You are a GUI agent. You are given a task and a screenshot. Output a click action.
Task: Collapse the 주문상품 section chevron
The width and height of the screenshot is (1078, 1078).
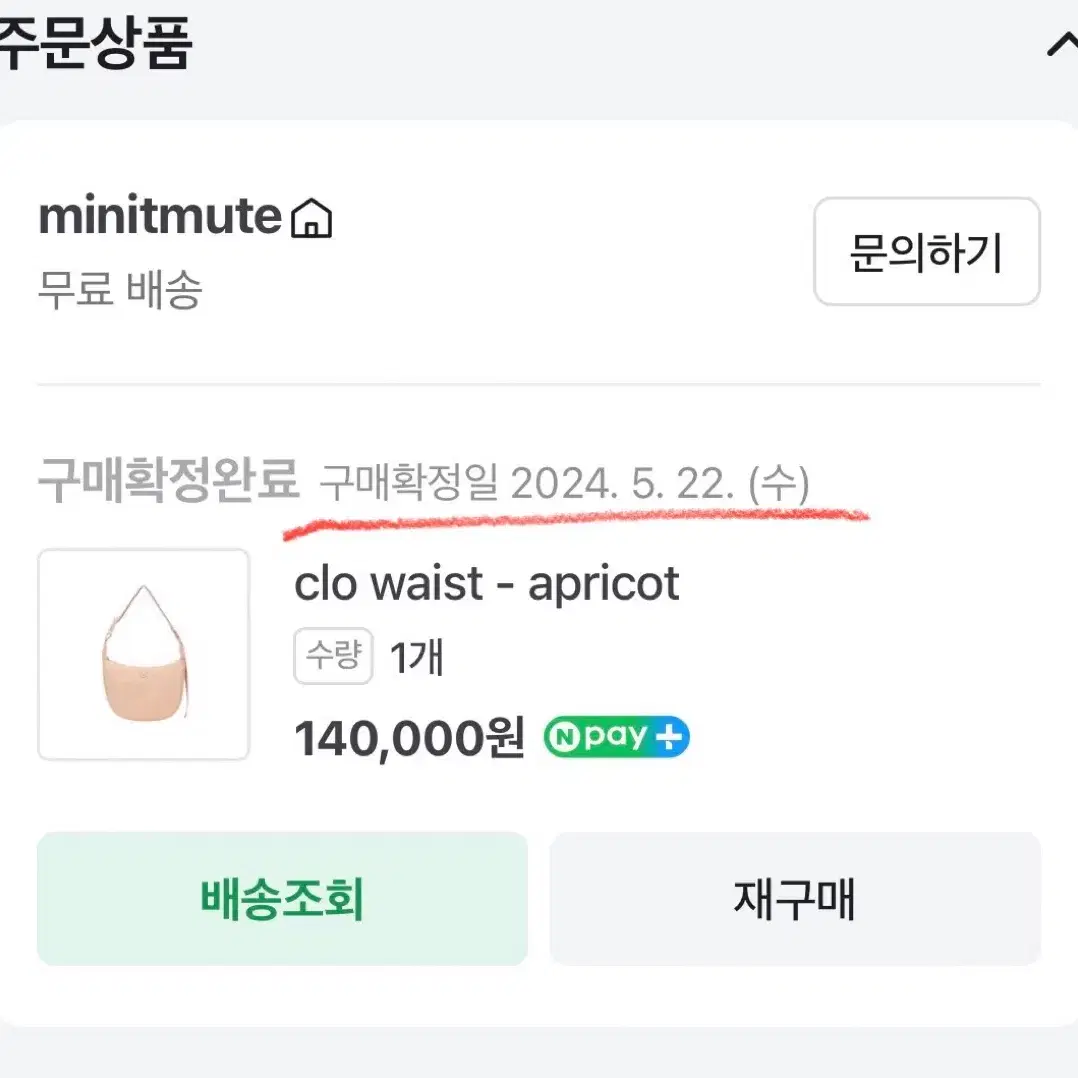(x=1062, y=46)
